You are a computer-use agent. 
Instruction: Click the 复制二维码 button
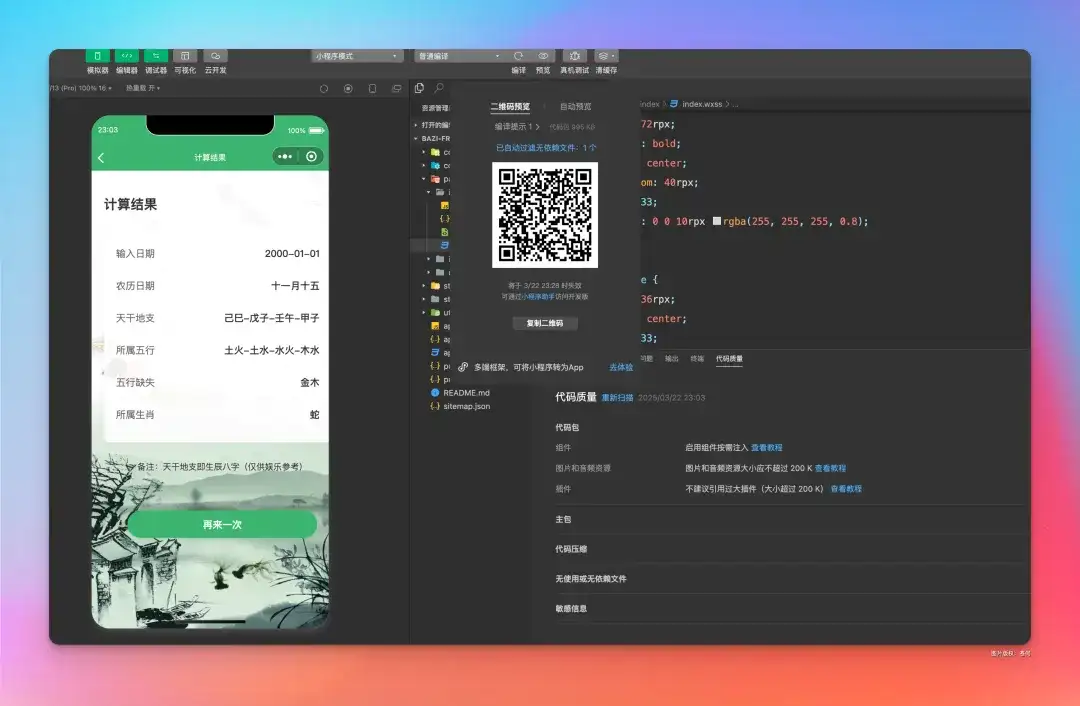[x=545, y=323]
